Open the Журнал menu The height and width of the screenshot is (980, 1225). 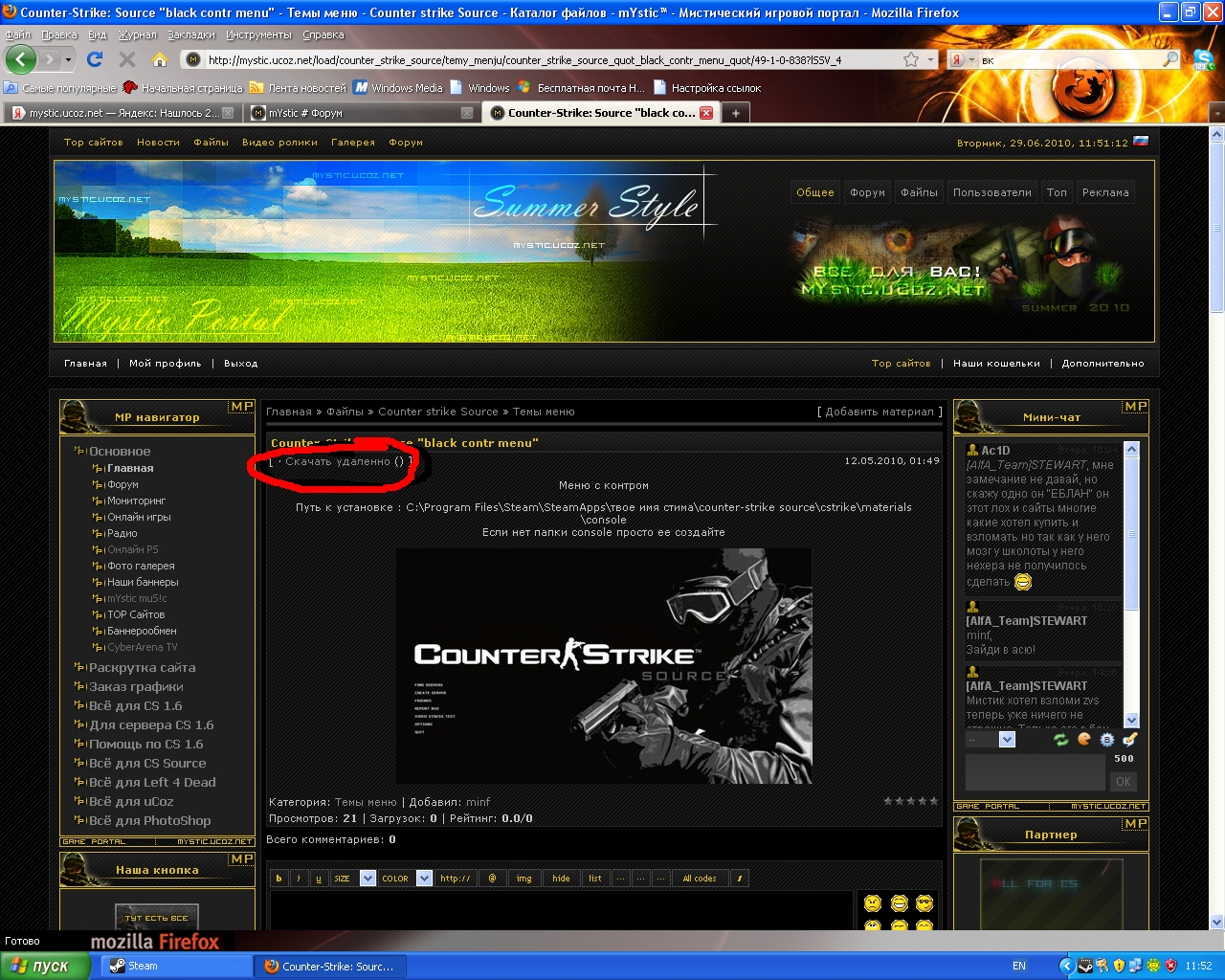coord(137,34)
